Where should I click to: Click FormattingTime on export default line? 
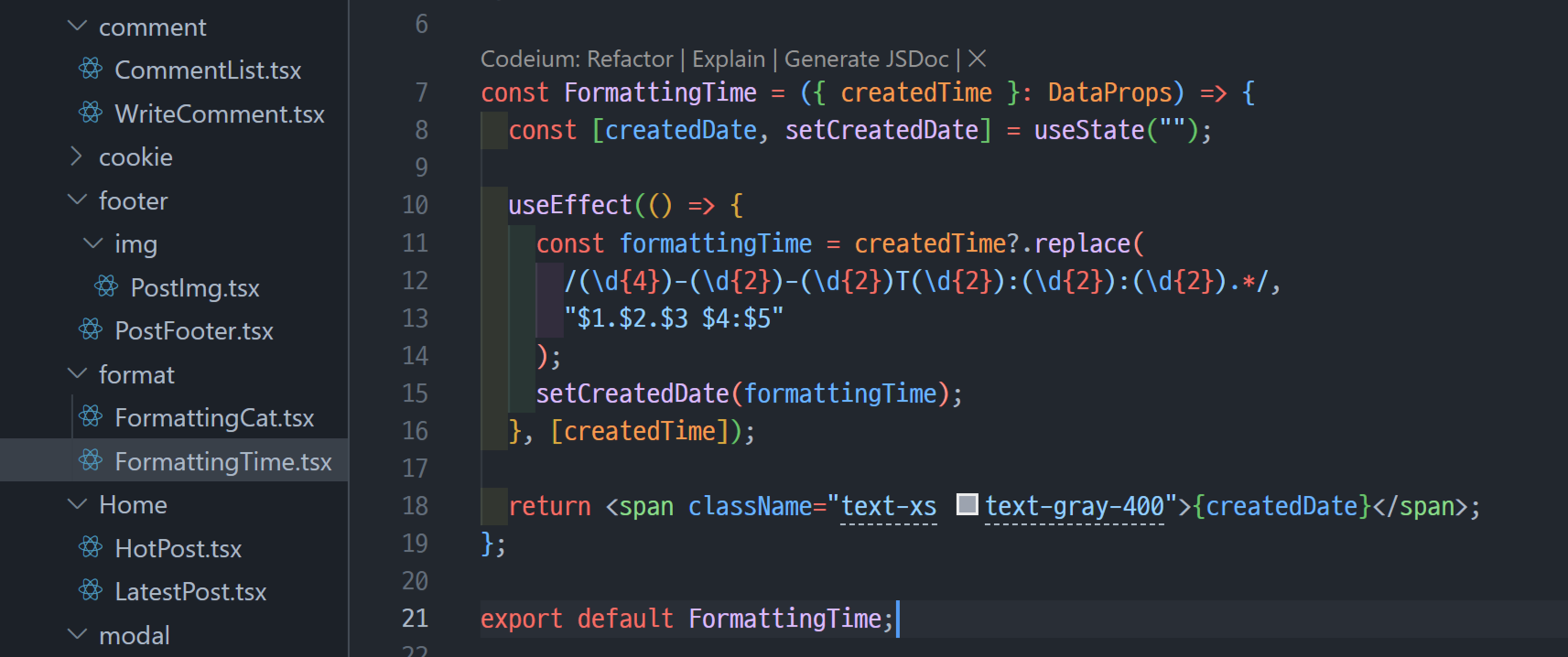tap(784, 618)
